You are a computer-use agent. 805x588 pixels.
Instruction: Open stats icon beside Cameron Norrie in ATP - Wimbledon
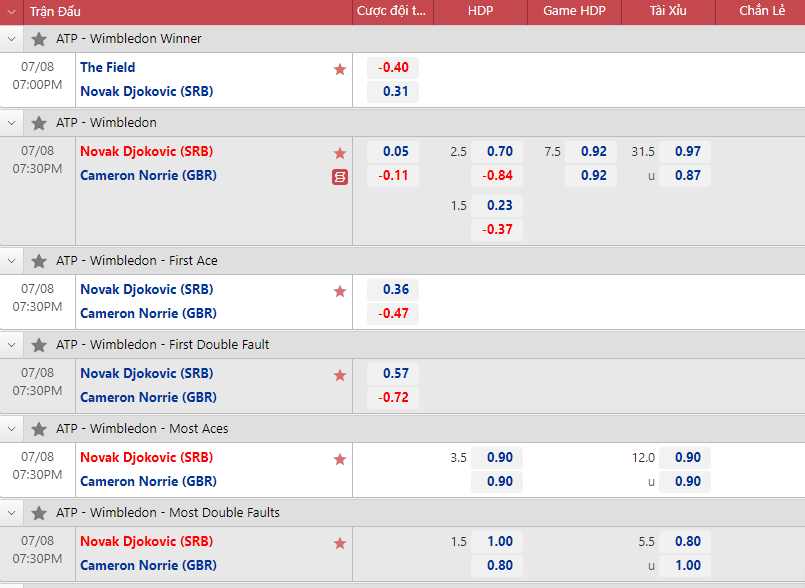point(340,177)
